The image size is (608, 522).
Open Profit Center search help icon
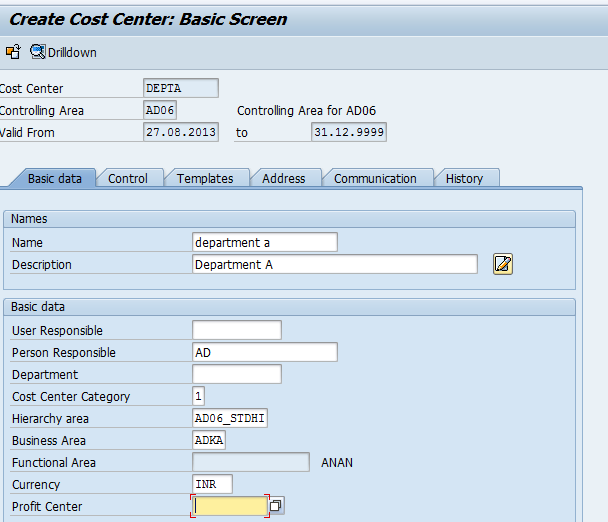(276, 506)
